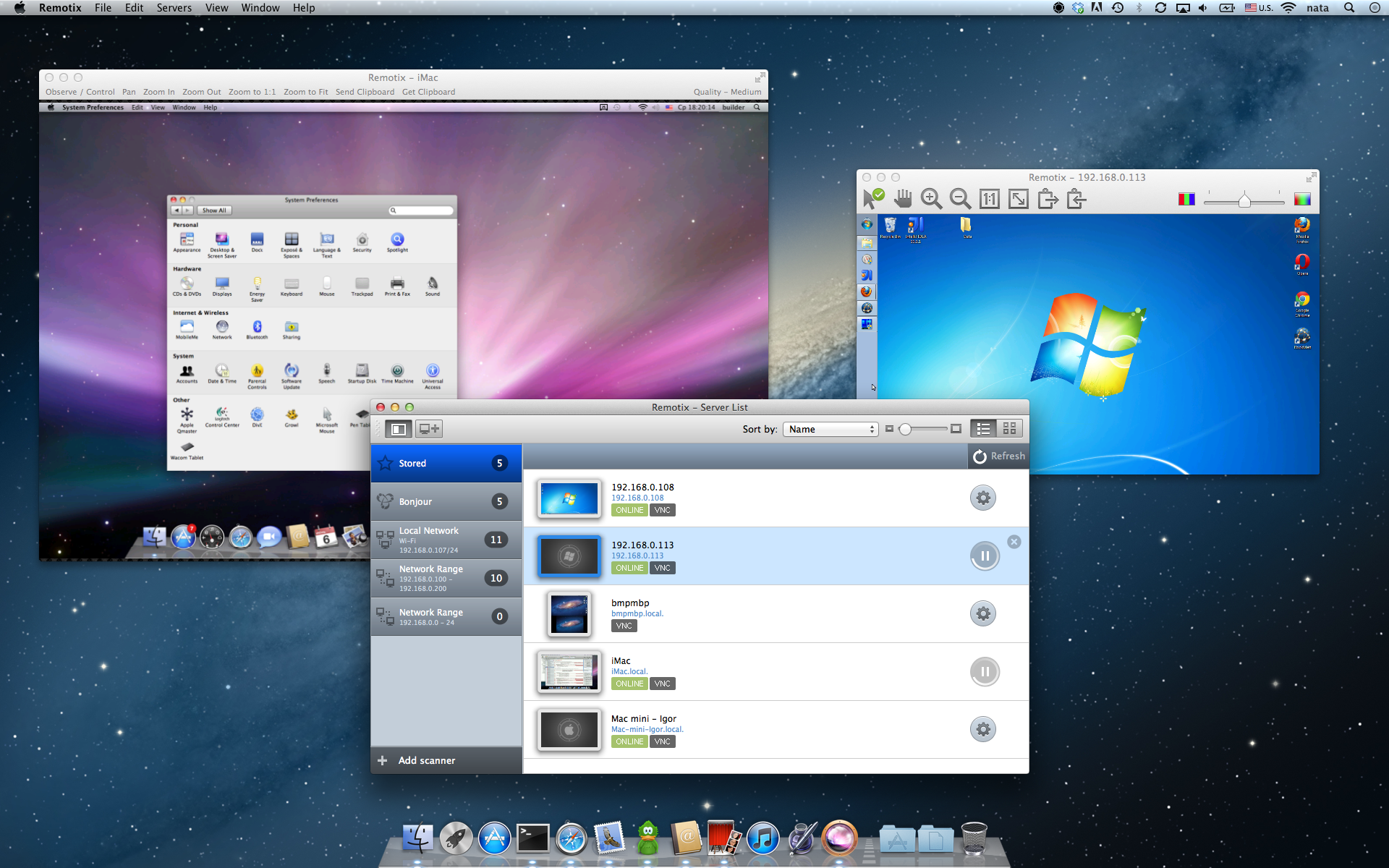Image resolution: width=1389 pixels, height=868 pixels.
Task: Click Zoom to Fit arrow icon
Action: coord(1018,199)
